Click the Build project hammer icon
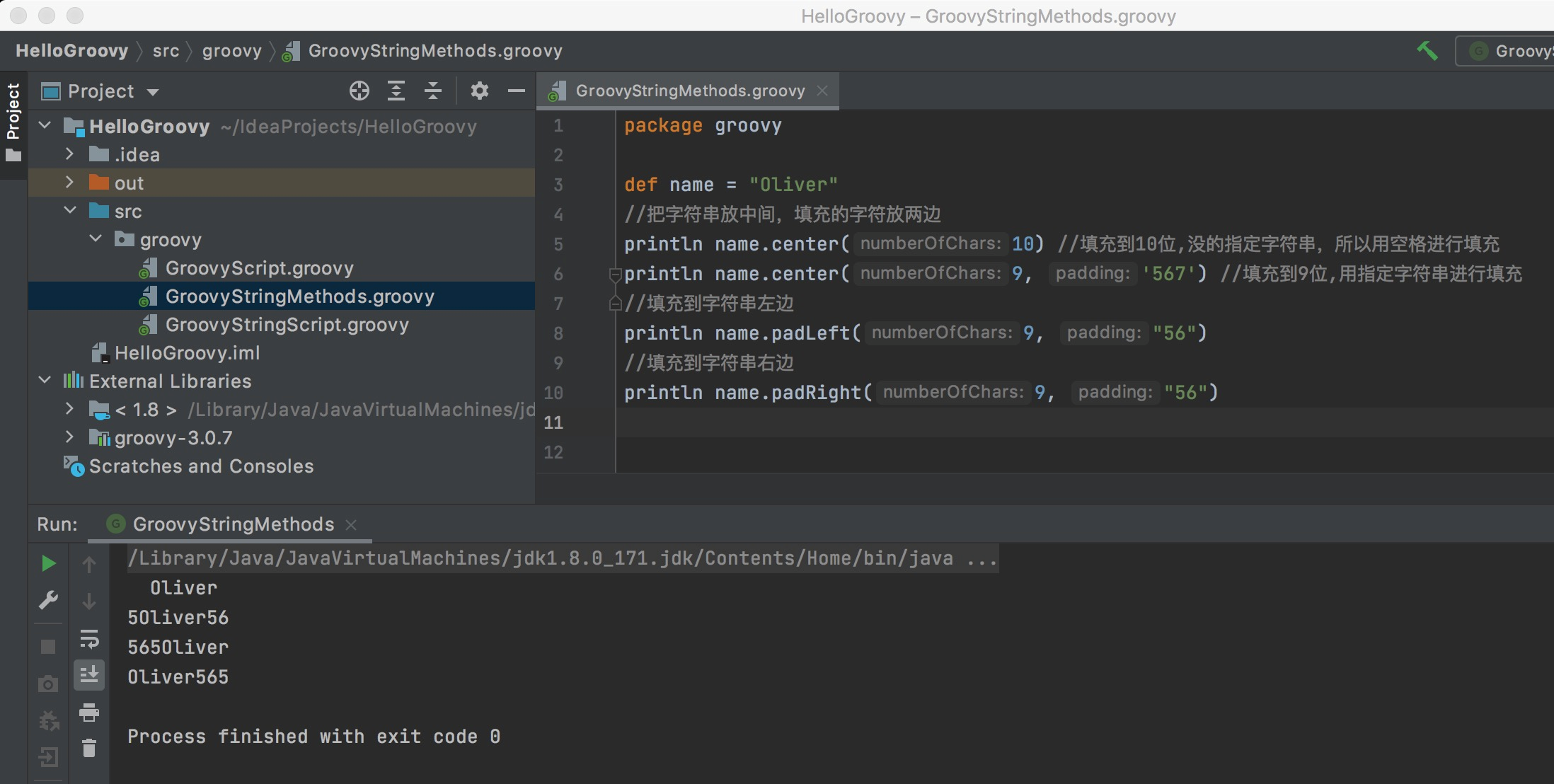This screenshot has height=784, width=1554. click(x=1427, y=51)
